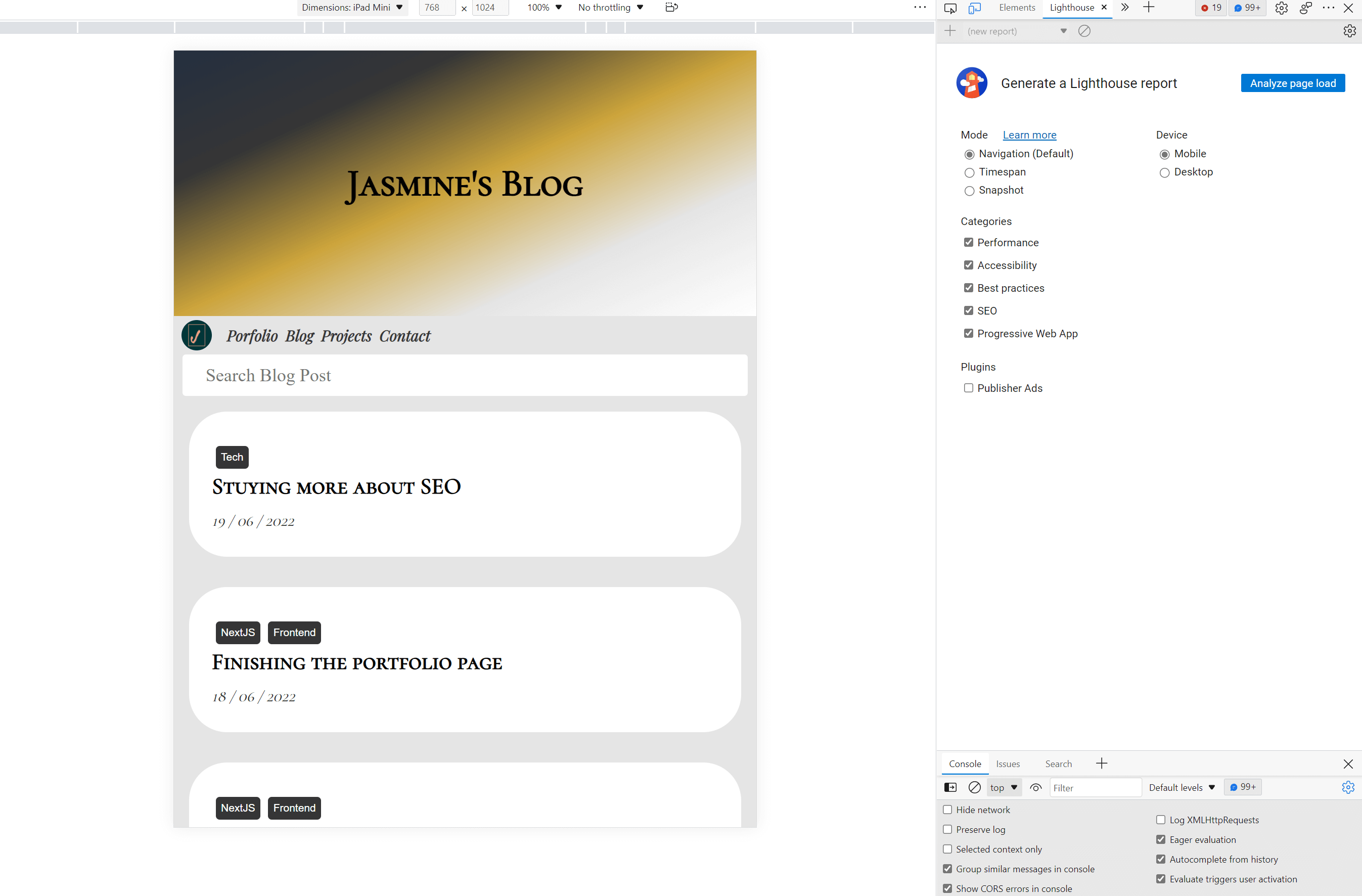1362x896 pixels.
Task: Open the Issues drawer tab
Action: [x=1007, y=764]
